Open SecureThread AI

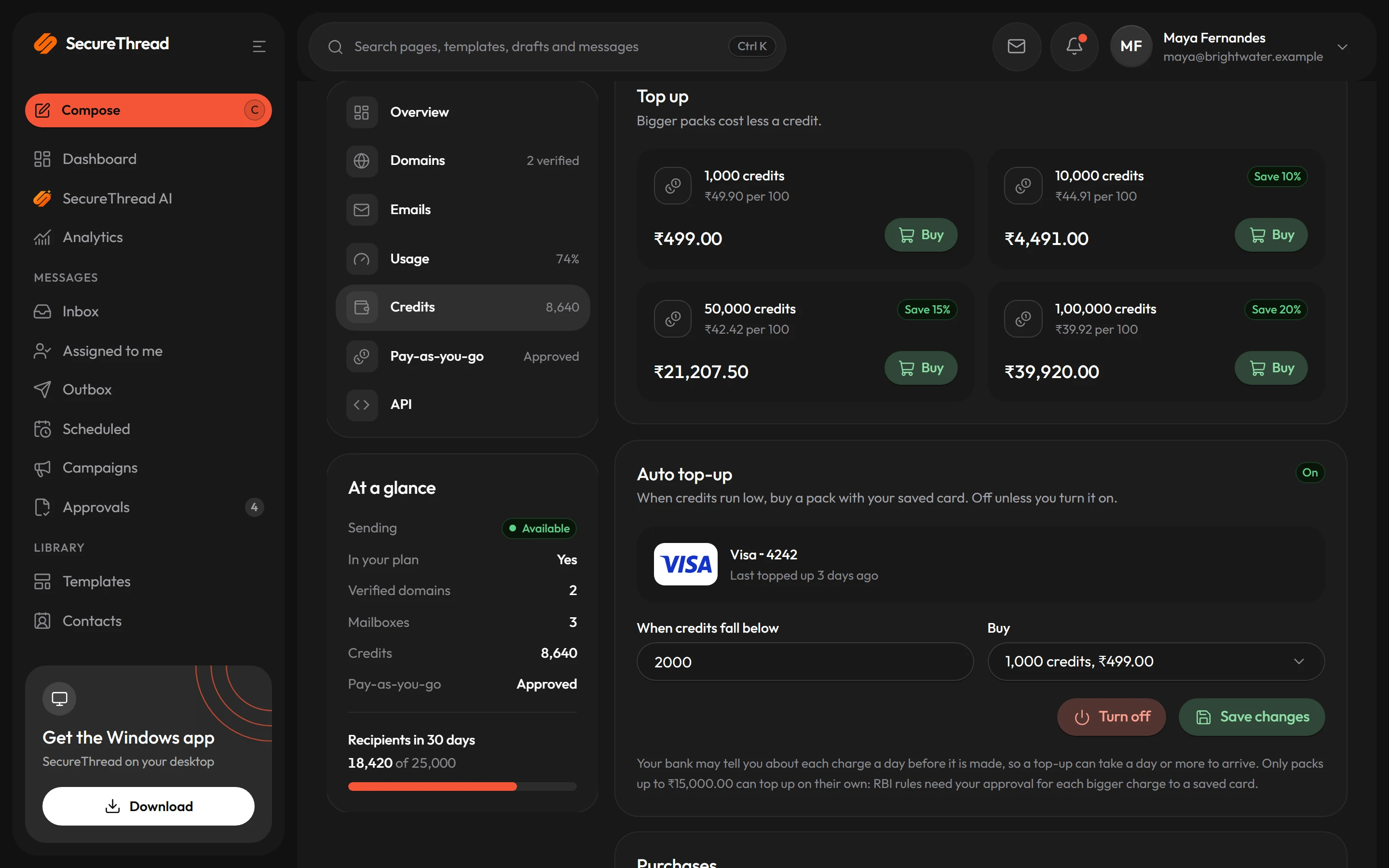click(x=148, y=198)
